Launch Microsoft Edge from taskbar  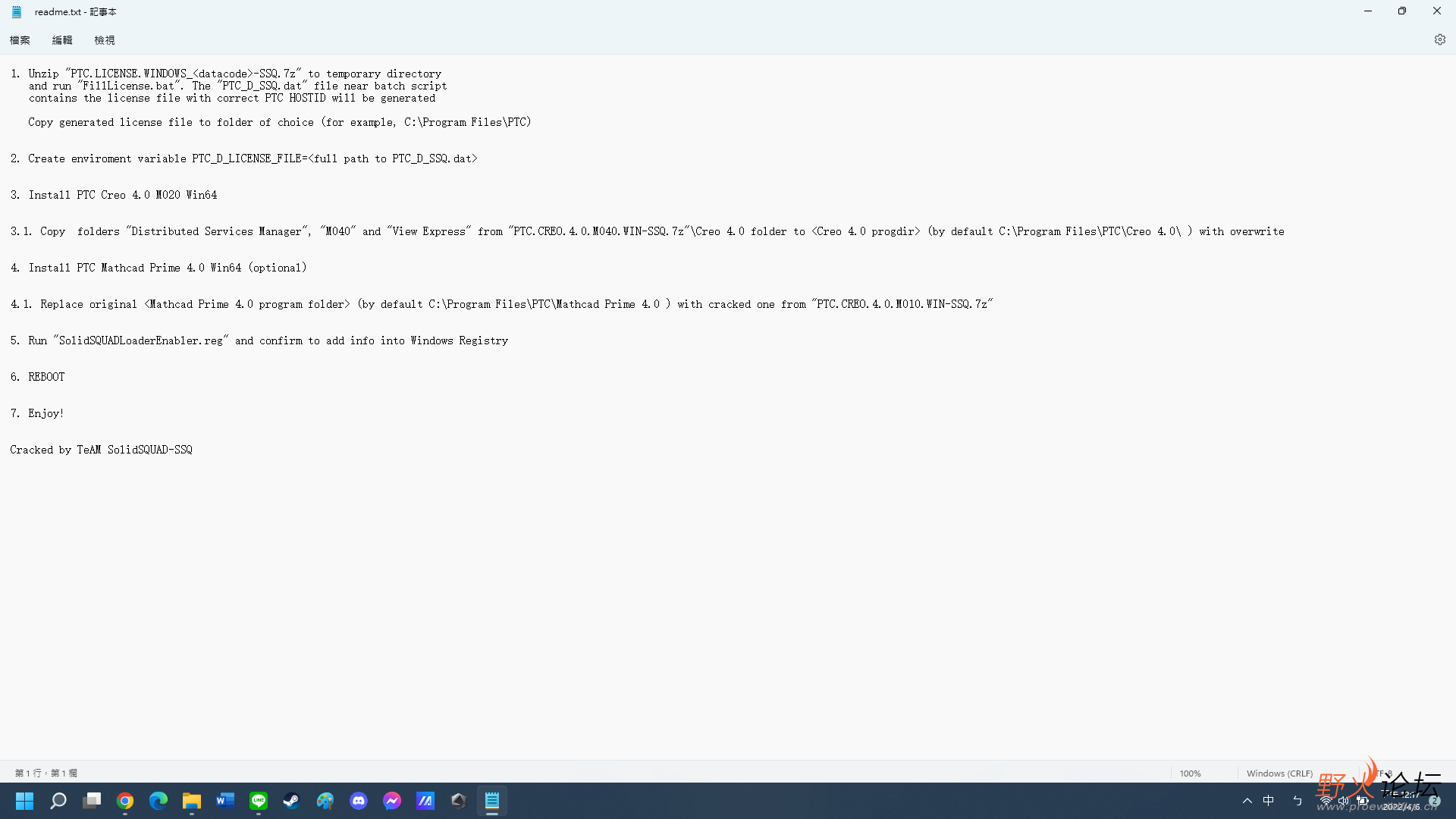(x=158, y=801)
